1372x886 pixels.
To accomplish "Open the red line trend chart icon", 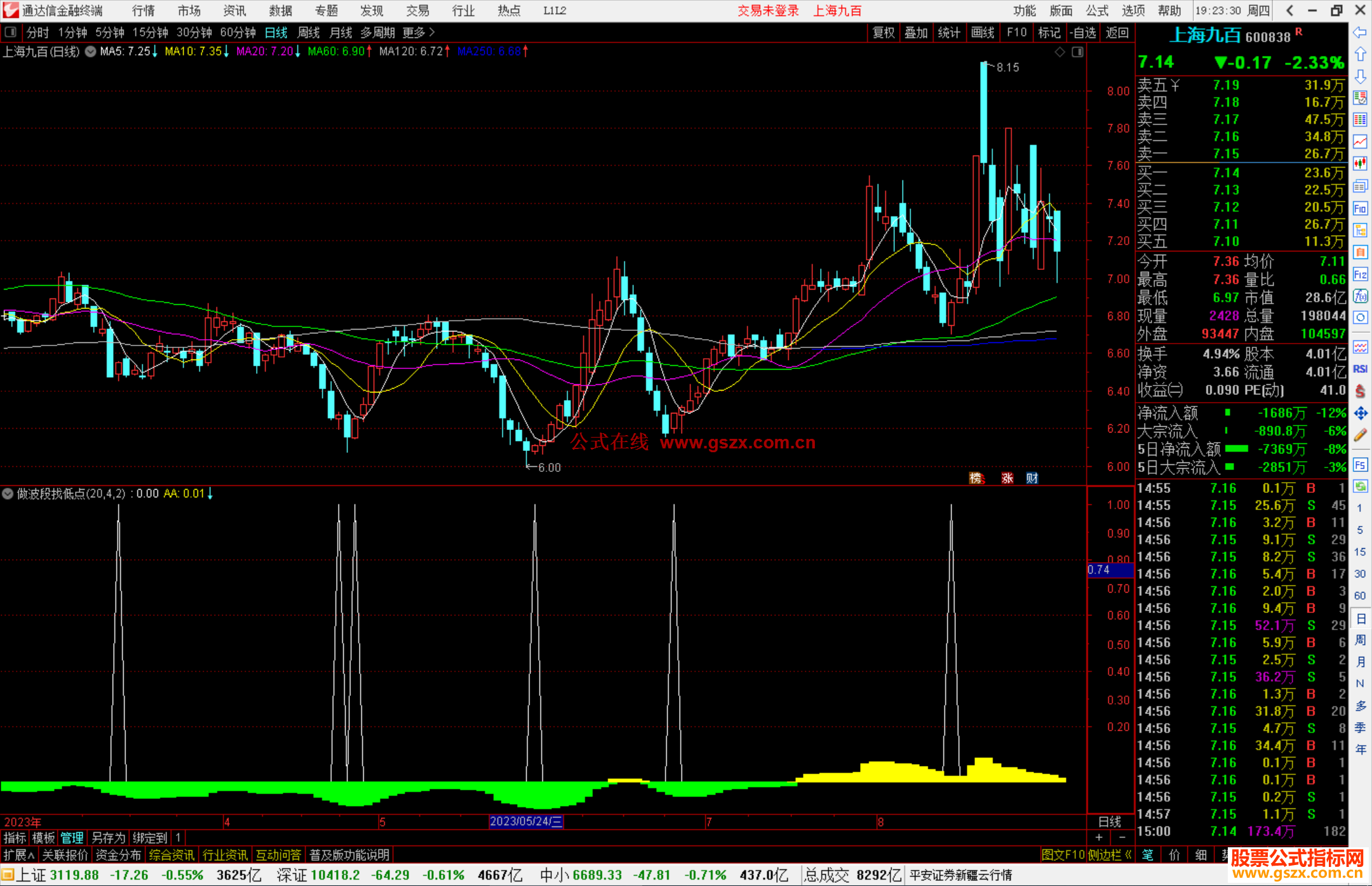I will coord(1360,141).
